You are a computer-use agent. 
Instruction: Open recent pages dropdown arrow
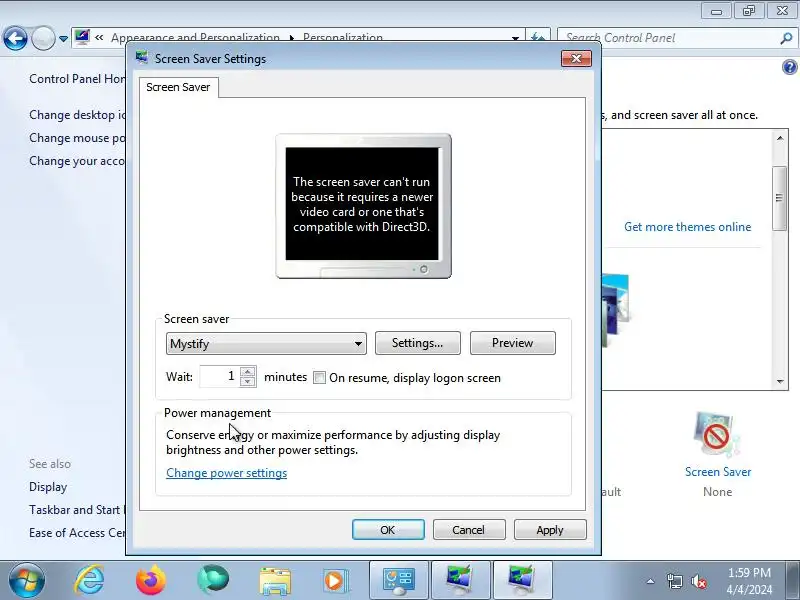[63, 39]
